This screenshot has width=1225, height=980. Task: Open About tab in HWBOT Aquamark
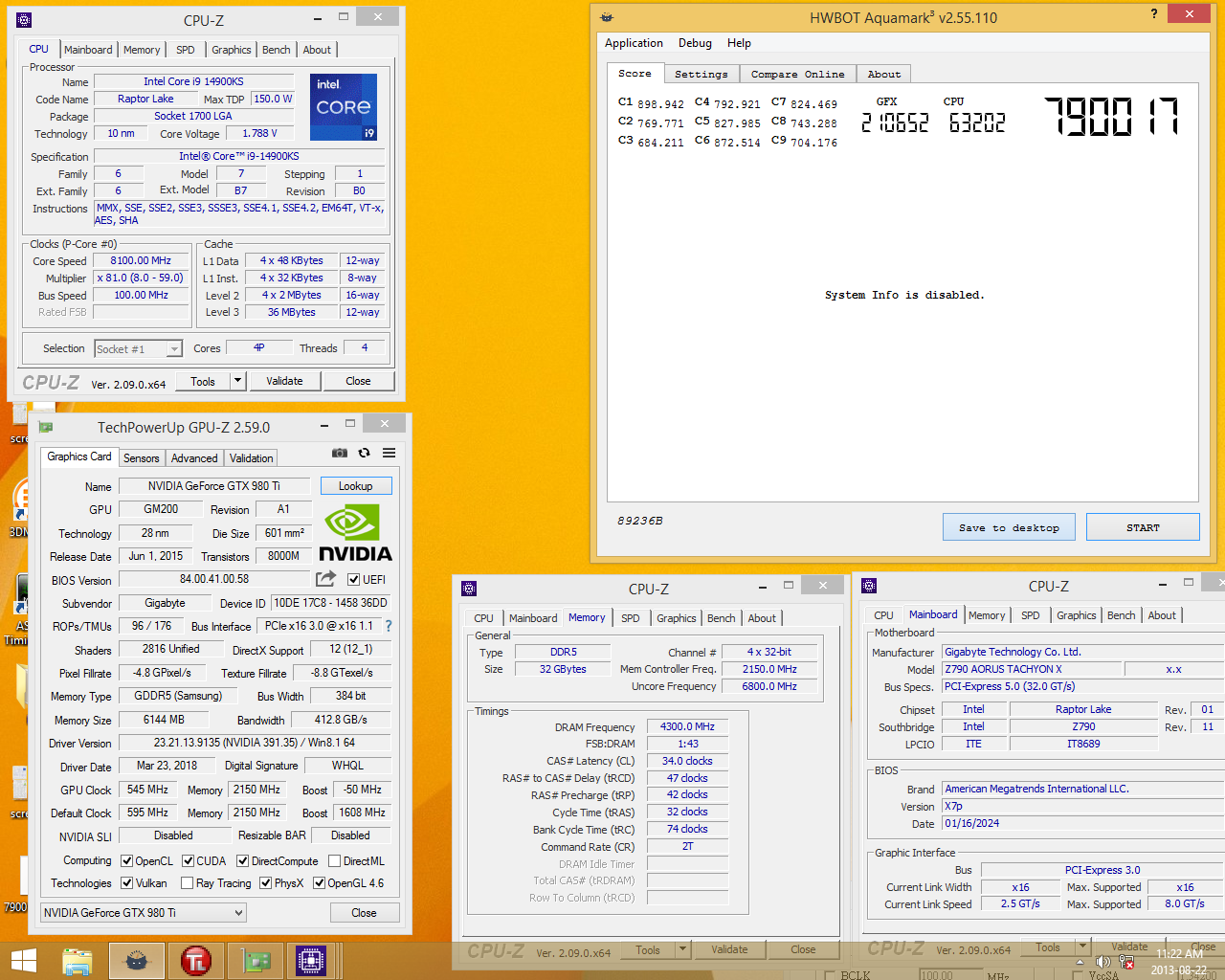pos(884,74)
